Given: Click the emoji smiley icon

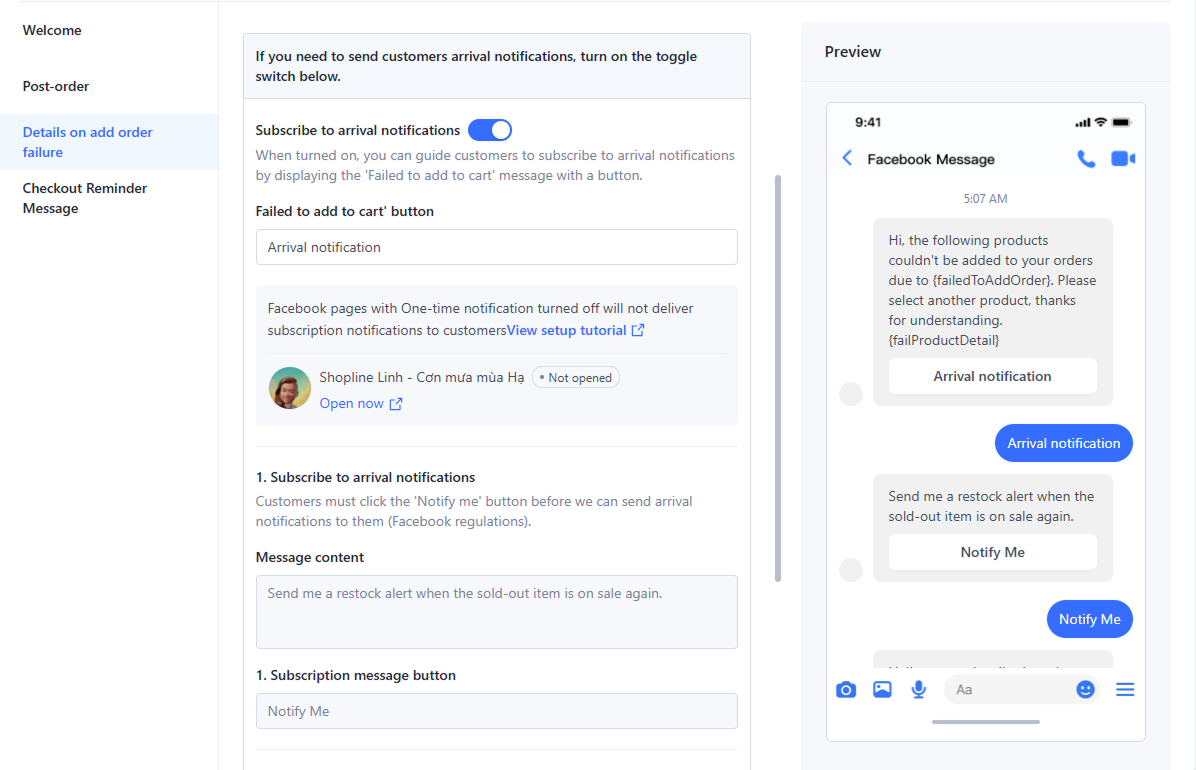Looking at the screenshot, I should (x=1085, y=689).
